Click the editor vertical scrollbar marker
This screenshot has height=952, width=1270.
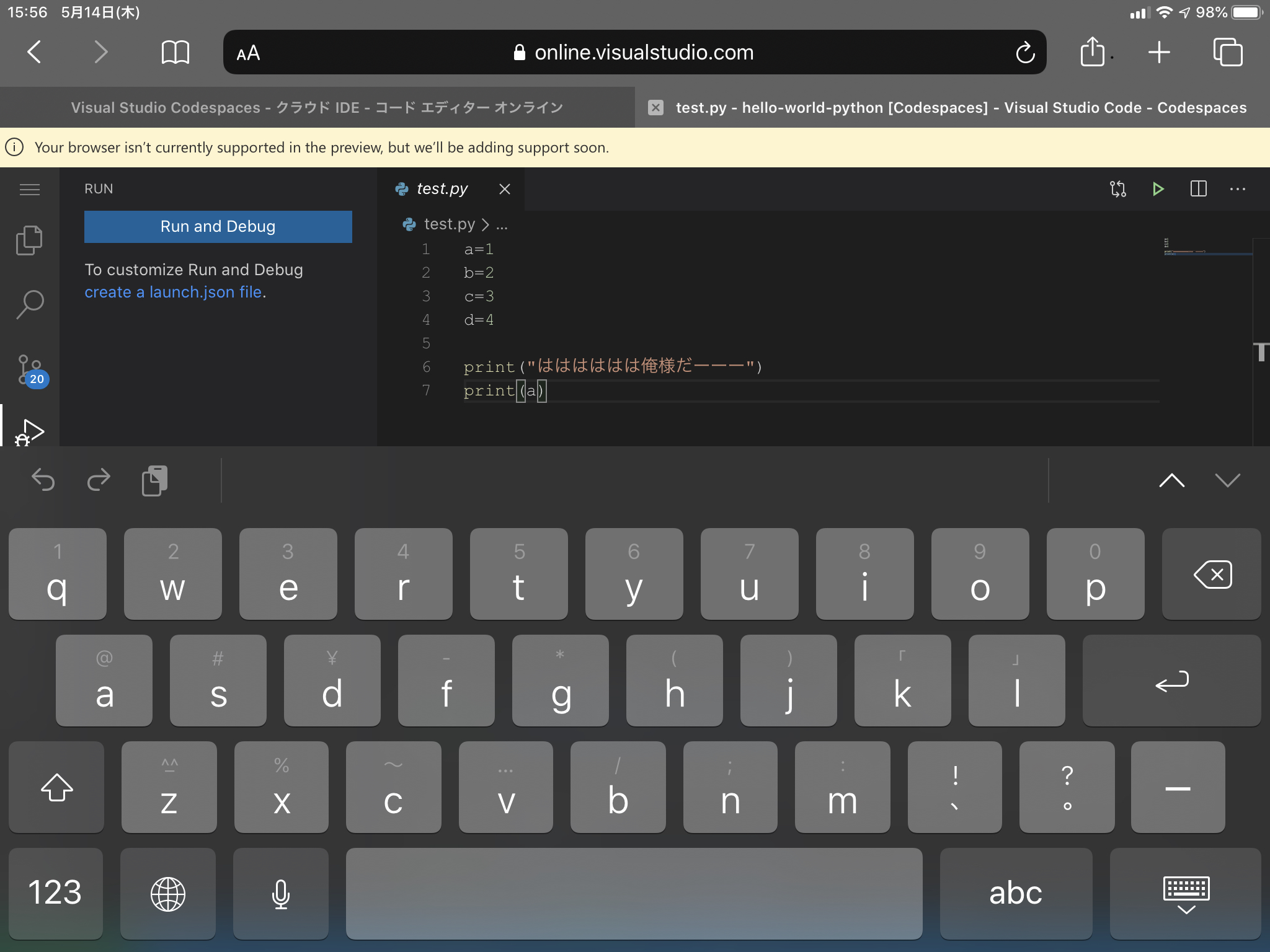click(1261, 352)
